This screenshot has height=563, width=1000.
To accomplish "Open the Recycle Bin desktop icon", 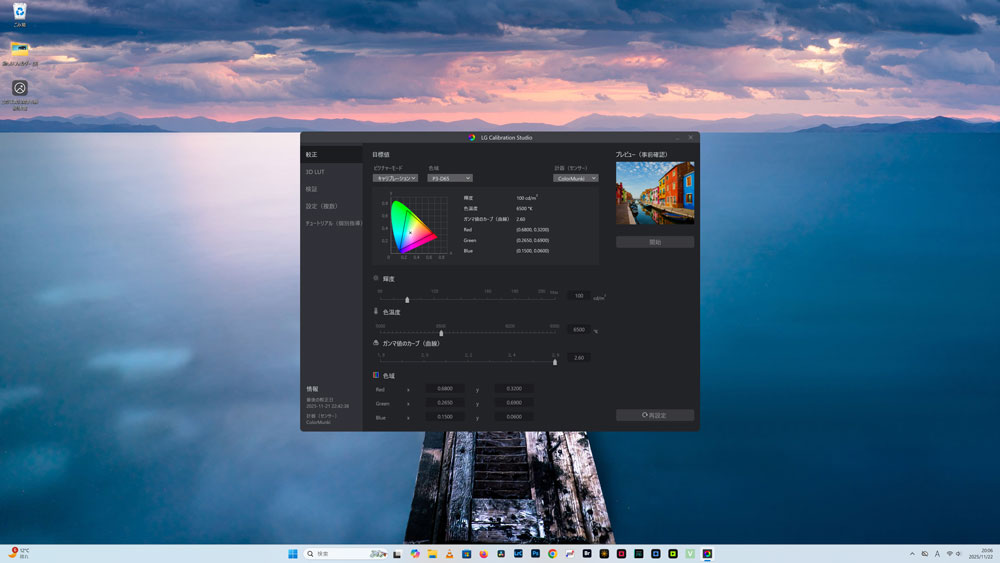I will [x=19, y=14].
